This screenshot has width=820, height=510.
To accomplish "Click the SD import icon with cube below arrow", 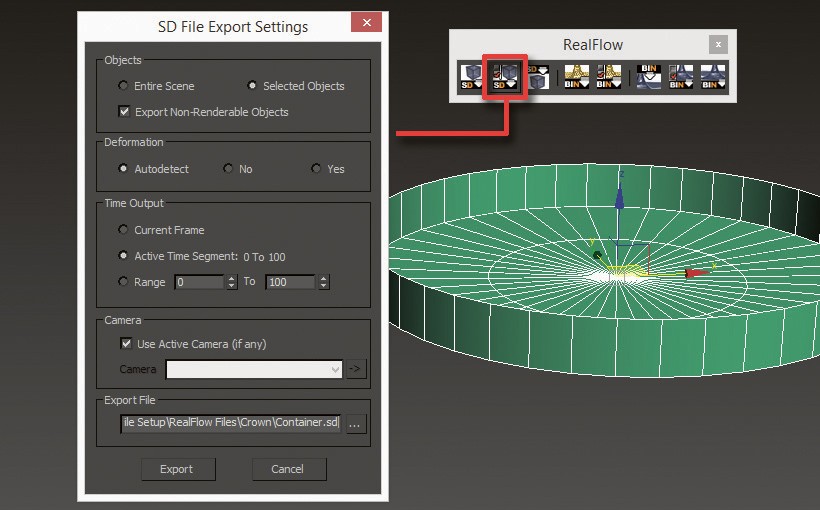I will point(538,77).
